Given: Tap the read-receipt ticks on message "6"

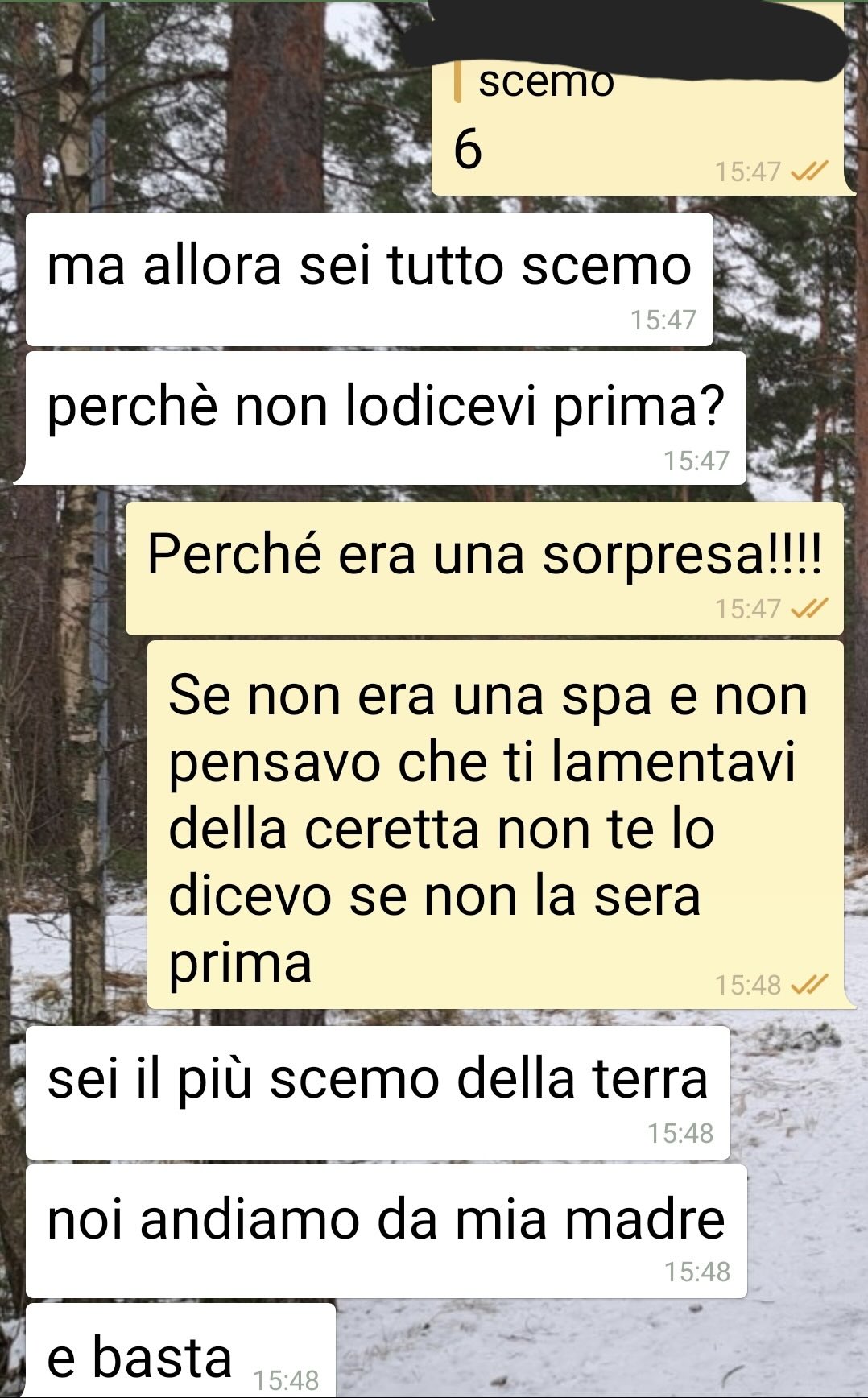Looking at the screenshot, I should point(809,171).
